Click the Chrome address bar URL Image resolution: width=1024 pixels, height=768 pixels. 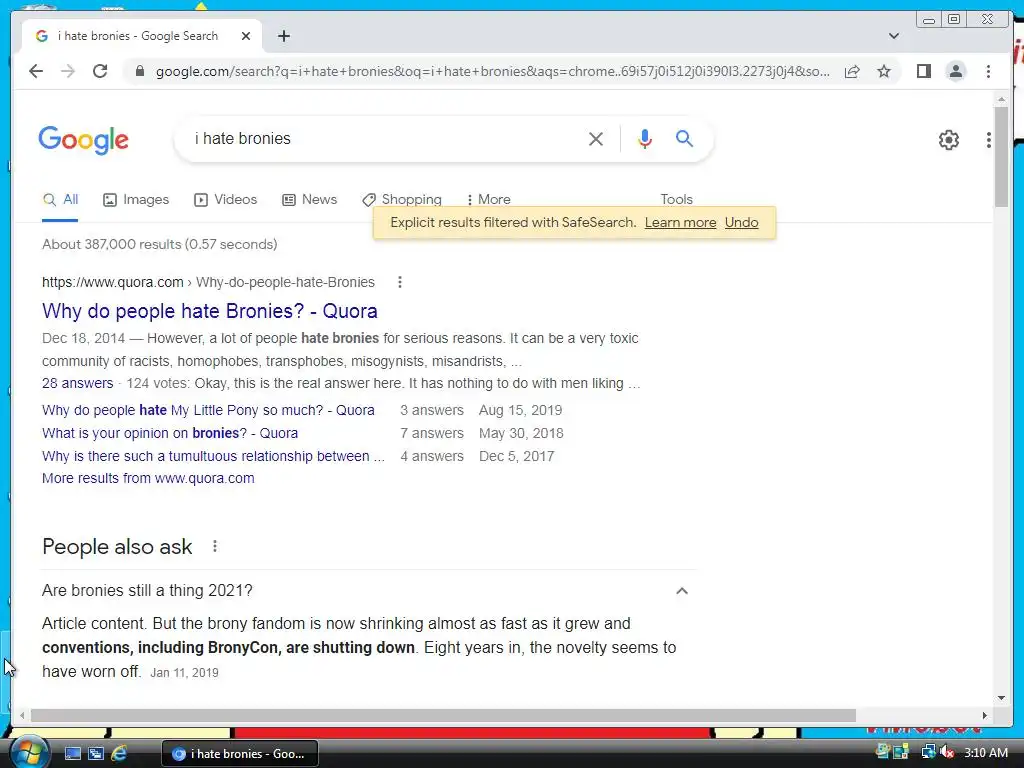point(492,71)
